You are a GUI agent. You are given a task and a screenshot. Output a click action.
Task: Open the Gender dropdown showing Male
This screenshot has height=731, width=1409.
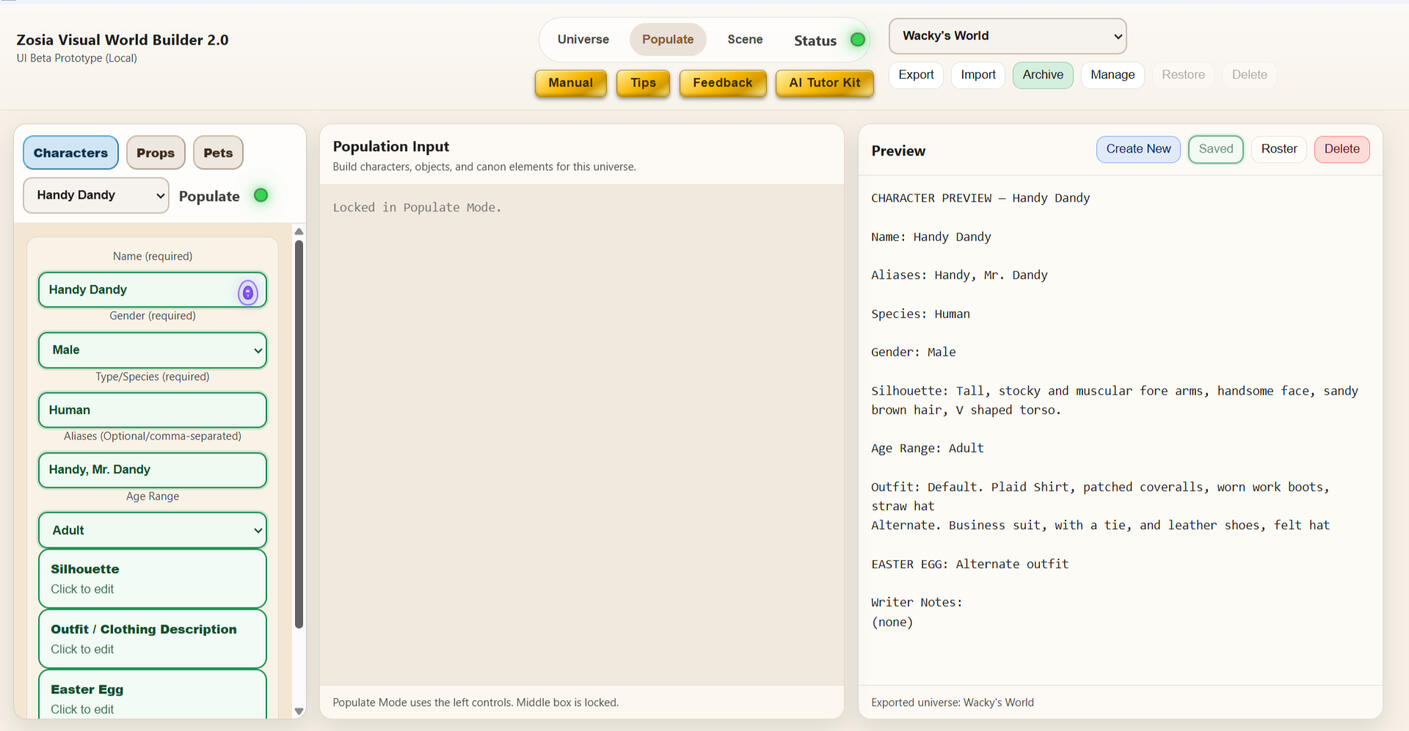click(152, 350)
